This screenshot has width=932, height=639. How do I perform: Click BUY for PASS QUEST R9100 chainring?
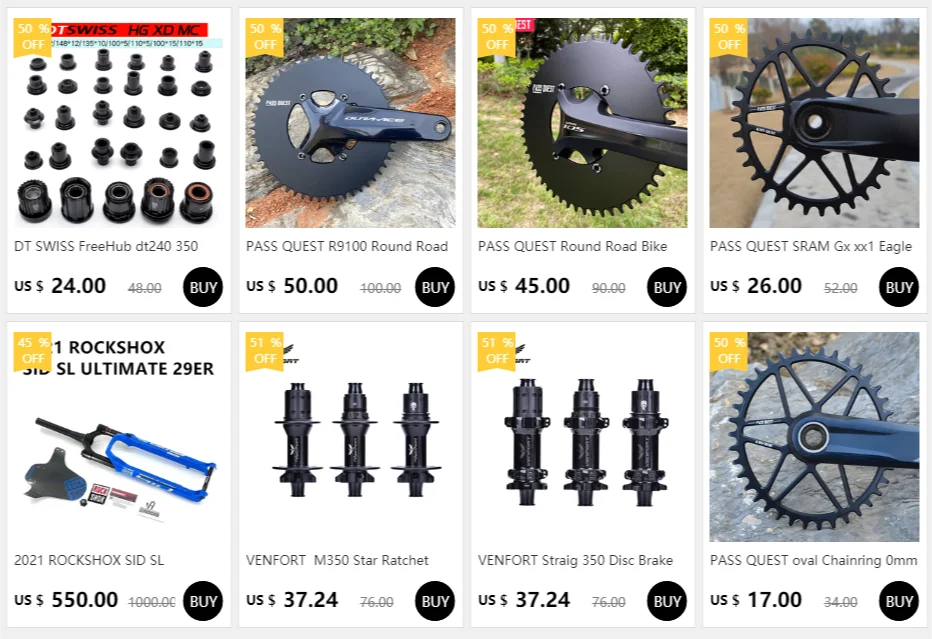tap(434, 287)
